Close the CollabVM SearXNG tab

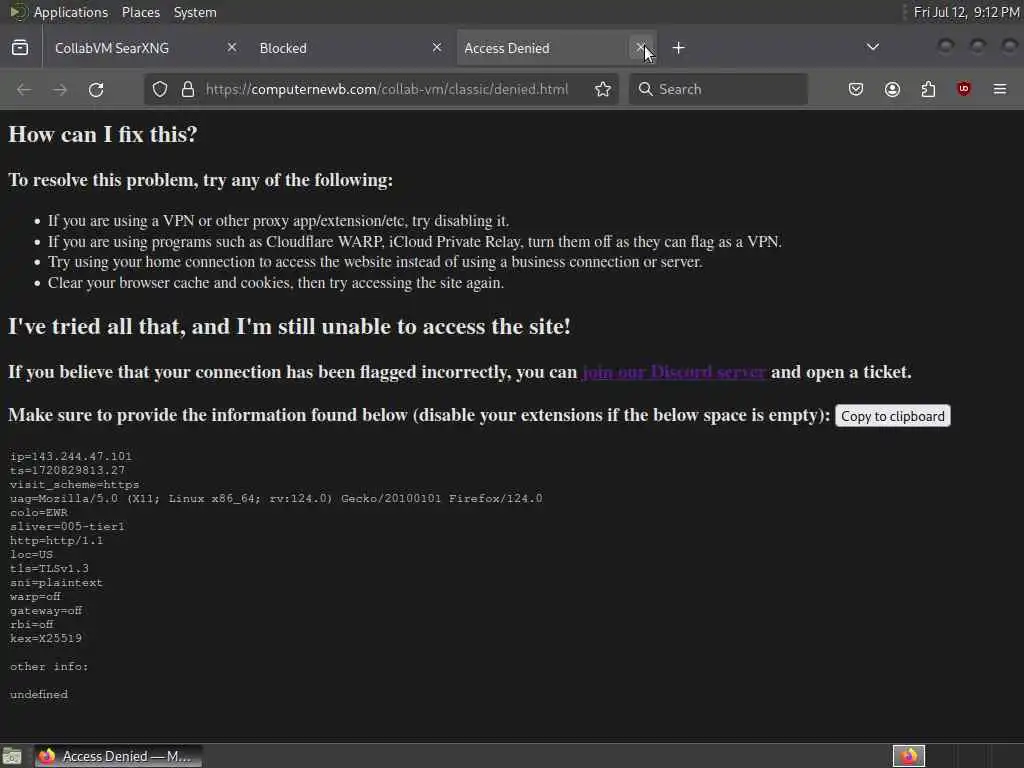coord(231,47)
